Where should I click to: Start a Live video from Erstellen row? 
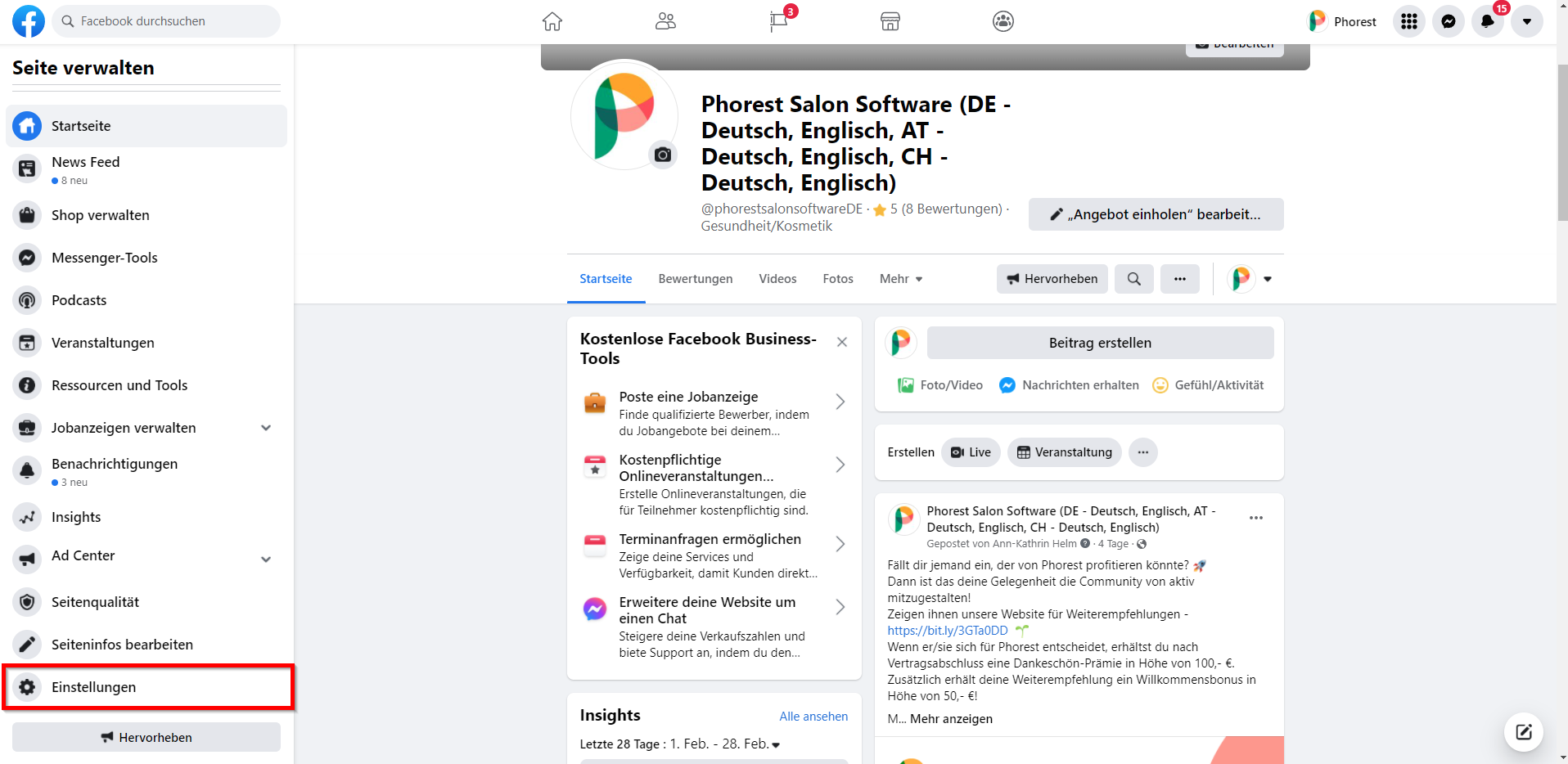971,452
